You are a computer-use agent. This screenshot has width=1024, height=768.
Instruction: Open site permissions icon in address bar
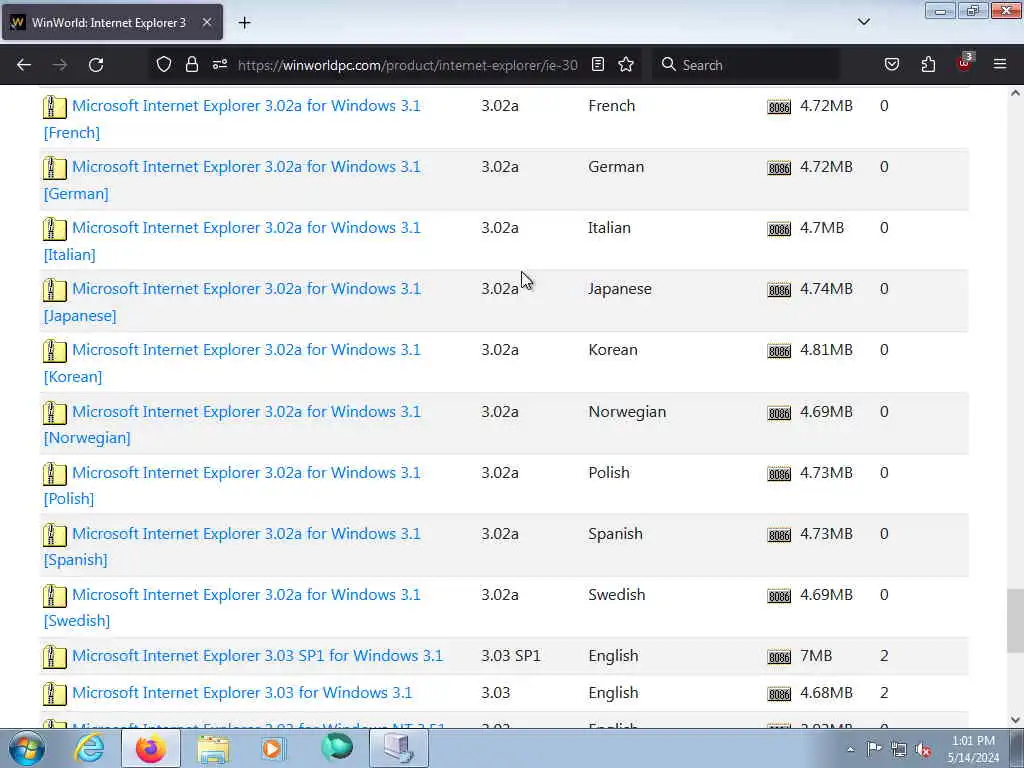tap(219, 65)
